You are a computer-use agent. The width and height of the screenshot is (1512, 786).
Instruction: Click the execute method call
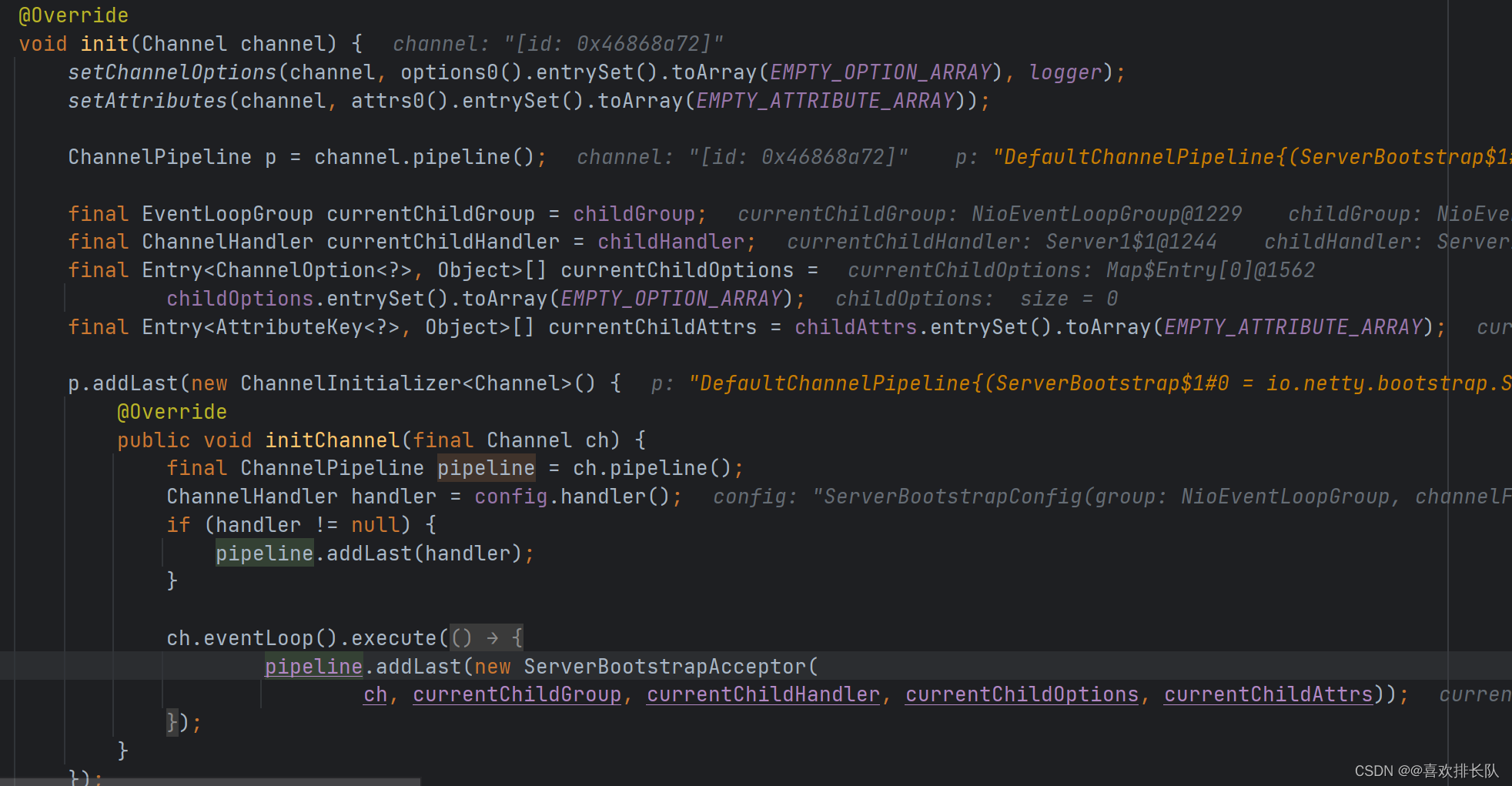point(393,638)
